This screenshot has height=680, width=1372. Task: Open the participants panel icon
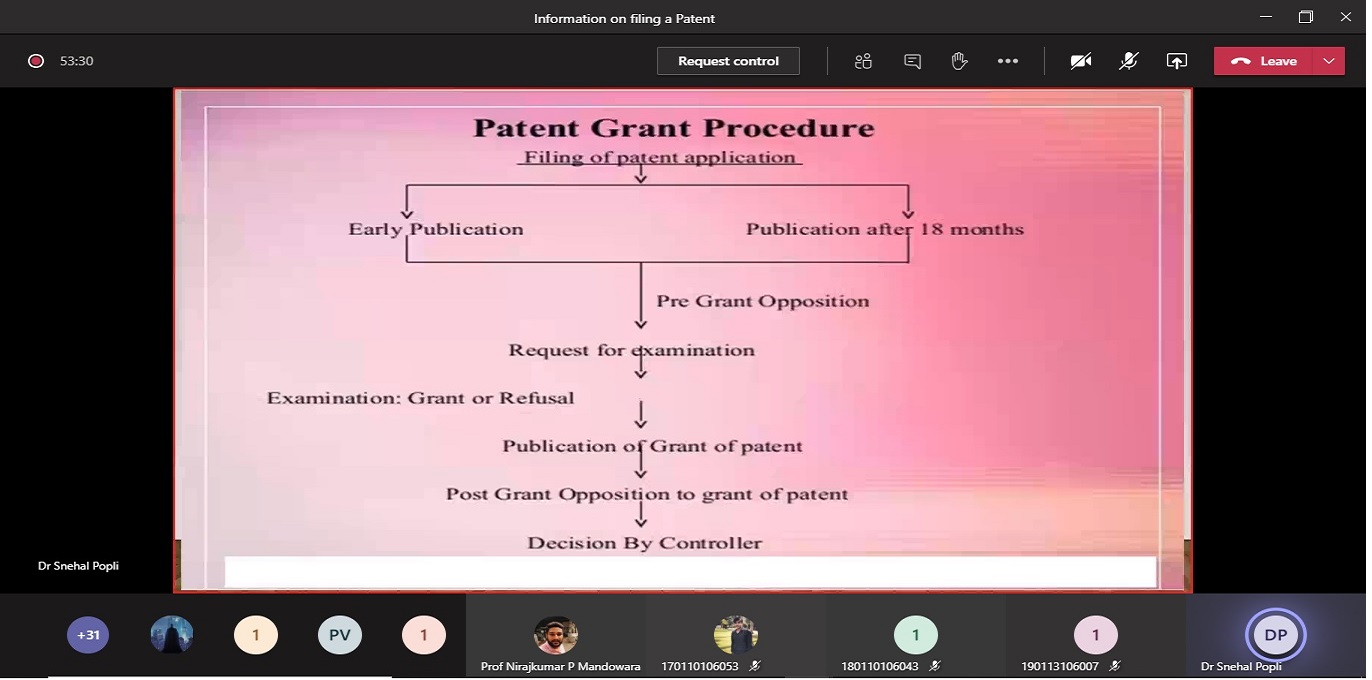pos(863,61)
